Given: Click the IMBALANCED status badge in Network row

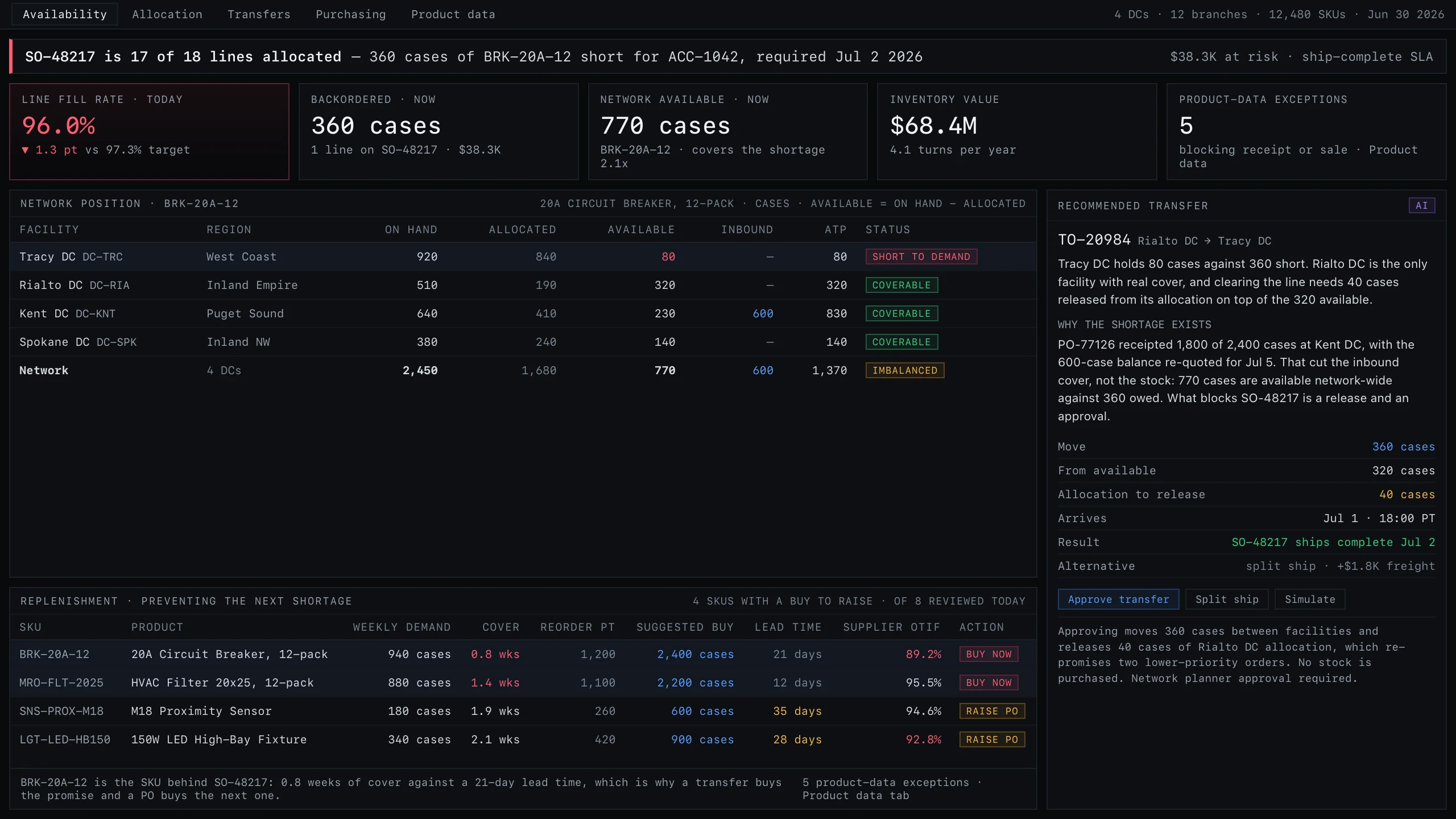Looking at the screenshot, I should pos(905,370).
